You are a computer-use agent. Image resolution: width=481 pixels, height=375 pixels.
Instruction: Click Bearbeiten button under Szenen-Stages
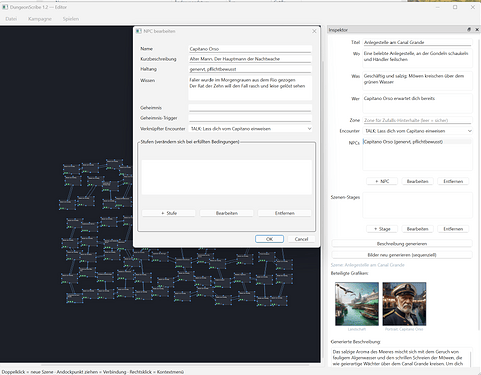pos(417,229)
